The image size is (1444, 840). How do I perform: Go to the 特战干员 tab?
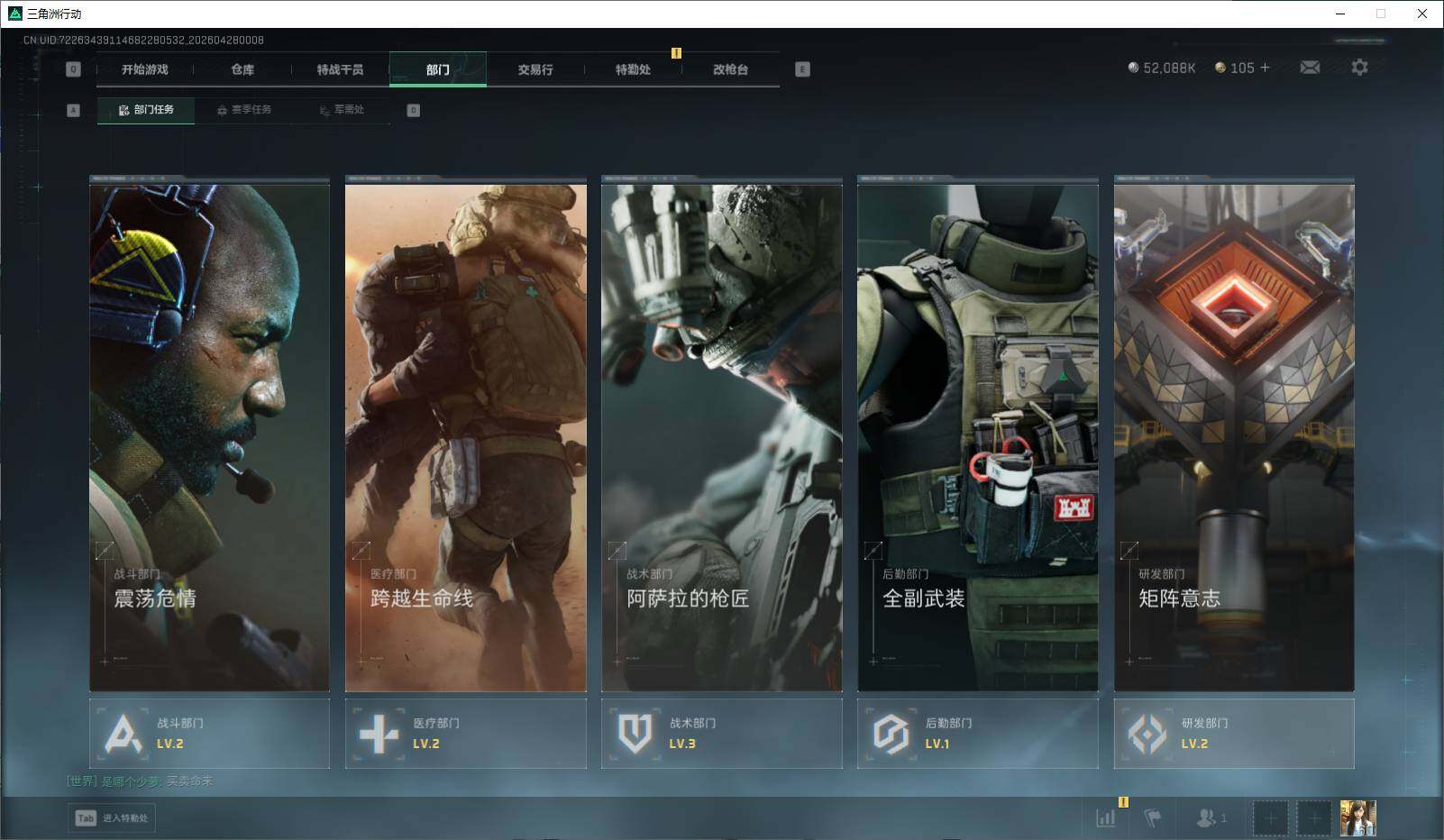(340, 69)
